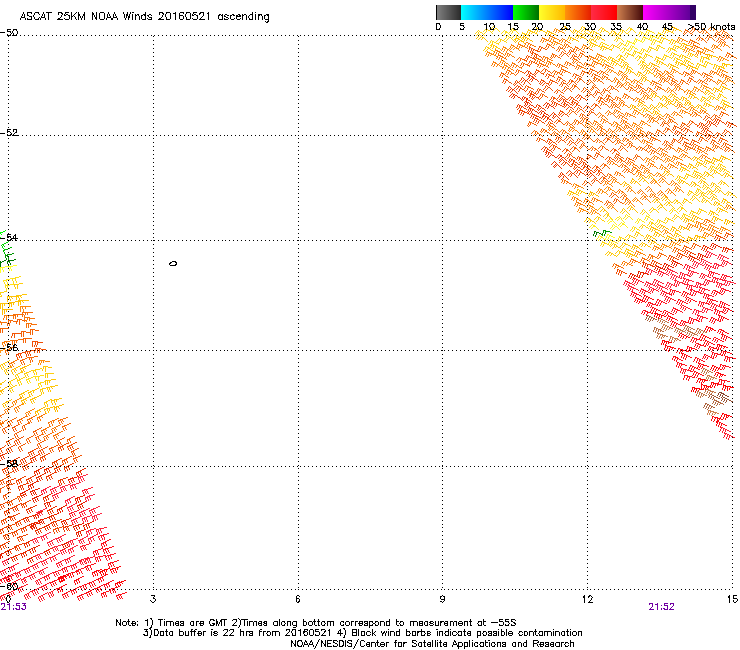Click the '-52' latitude axis label
740x650 pixels.
tap(9, 133)
